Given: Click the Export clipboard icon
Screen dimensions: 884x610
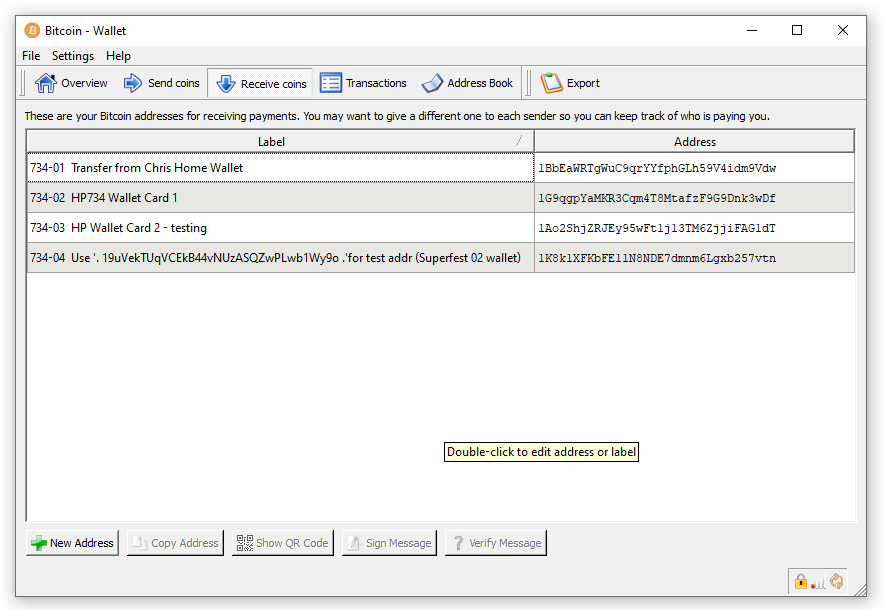Looking at the screenshot, I should [551, 83].
